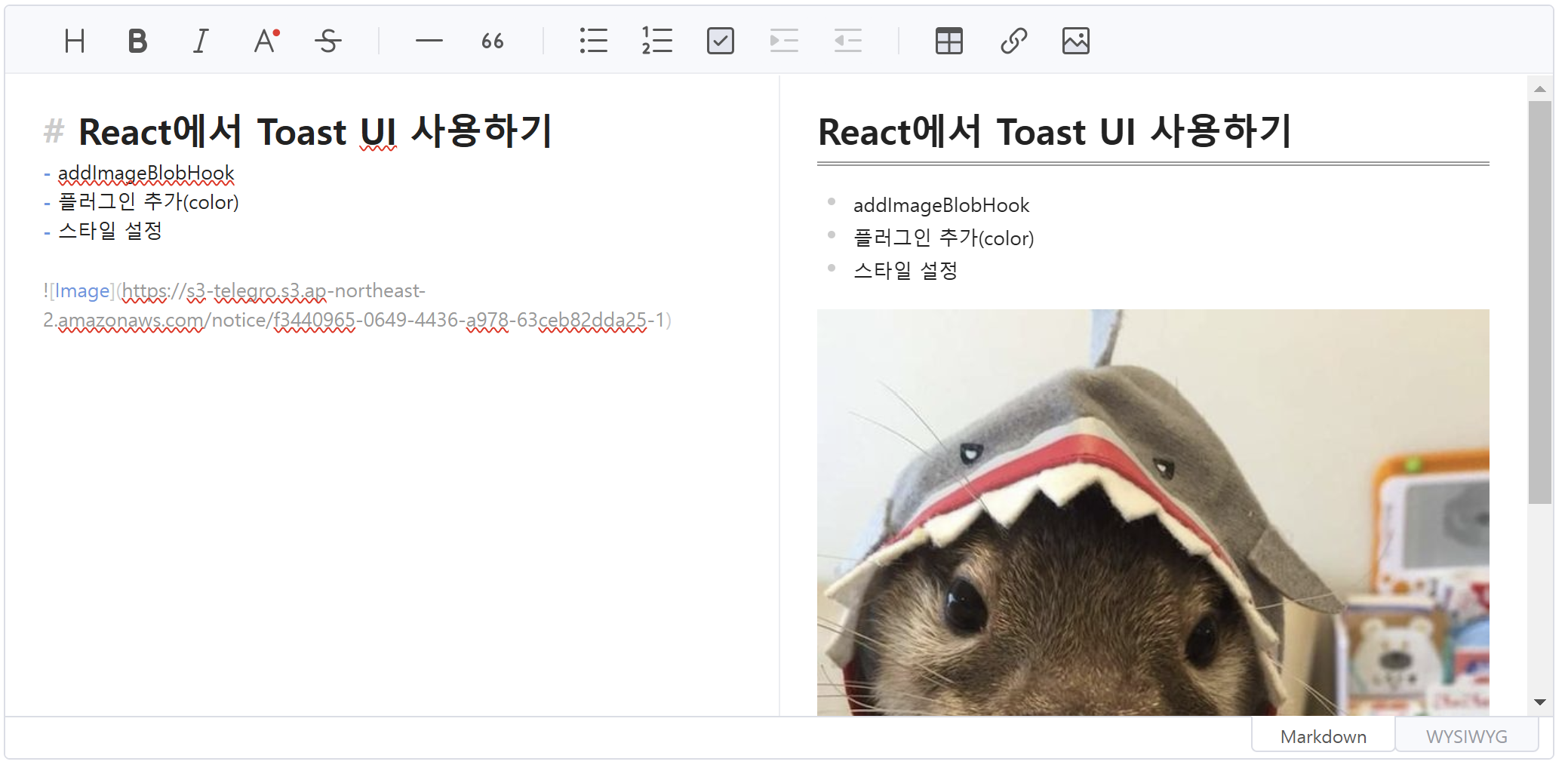Toggle italic formatting
Image resolution: width=1568 pixels, height=783 pixels.
coord(201,41)
